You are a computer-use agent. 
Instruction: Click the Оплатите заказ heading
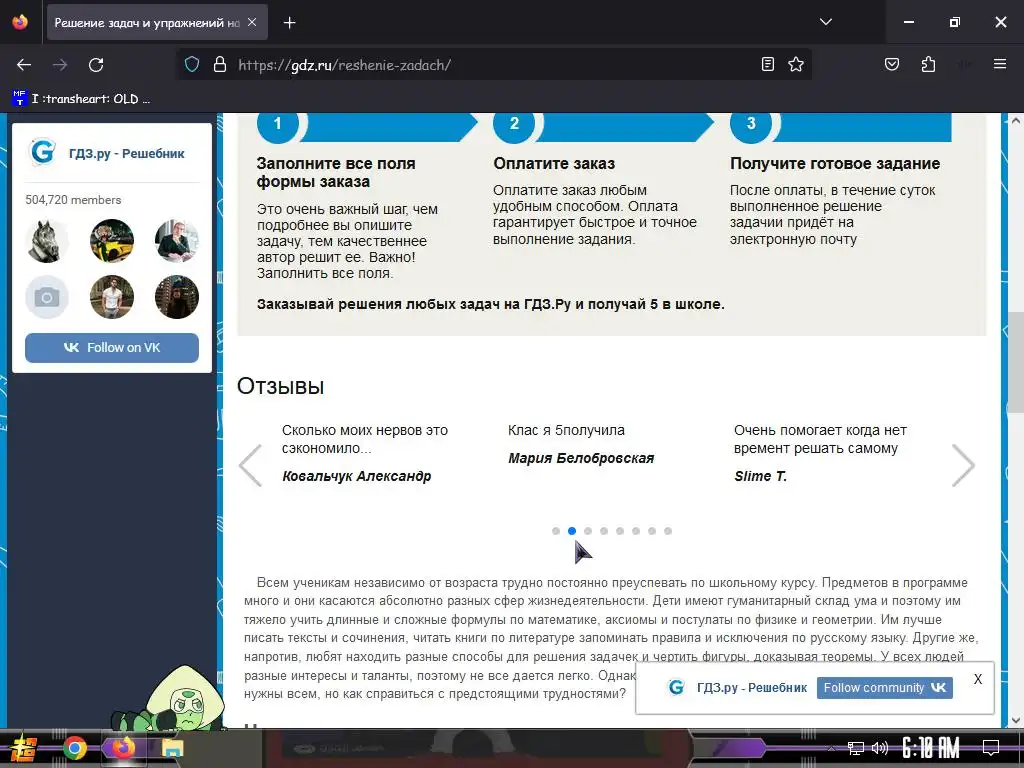pyautogui.click(x=554, y=163)
